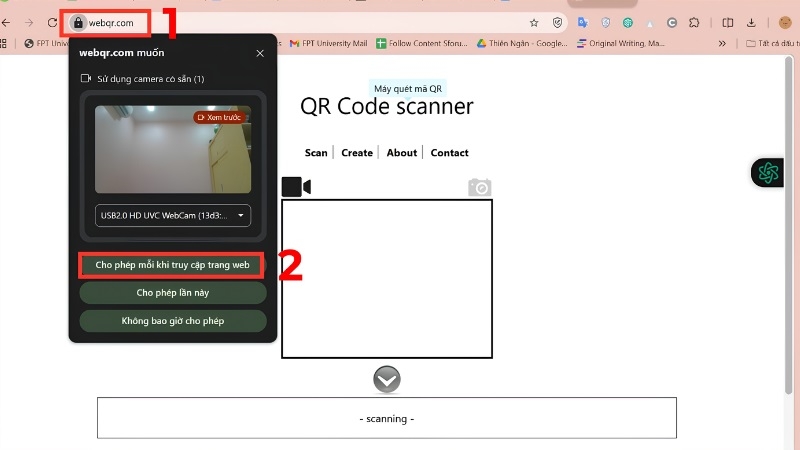Select the Contact menu item
This screenshot has height=450, width=800.
point(449,153)
